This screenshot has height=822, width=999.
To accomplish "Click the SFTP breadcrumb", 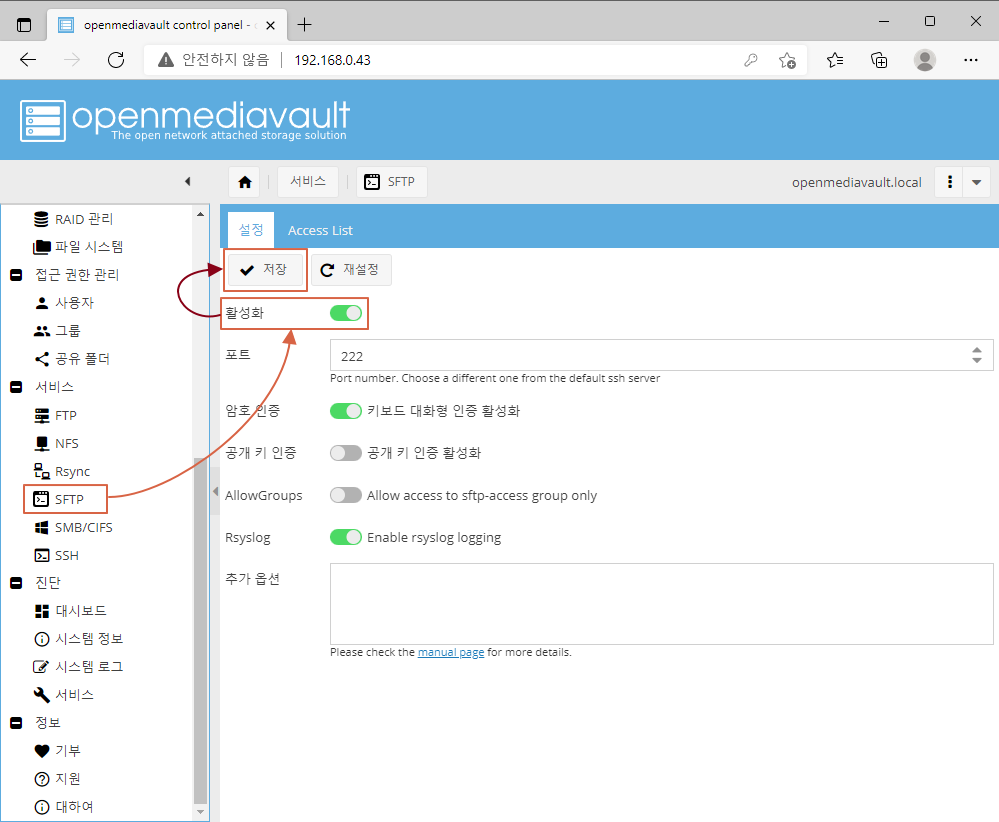I will [x=391, y=182].
